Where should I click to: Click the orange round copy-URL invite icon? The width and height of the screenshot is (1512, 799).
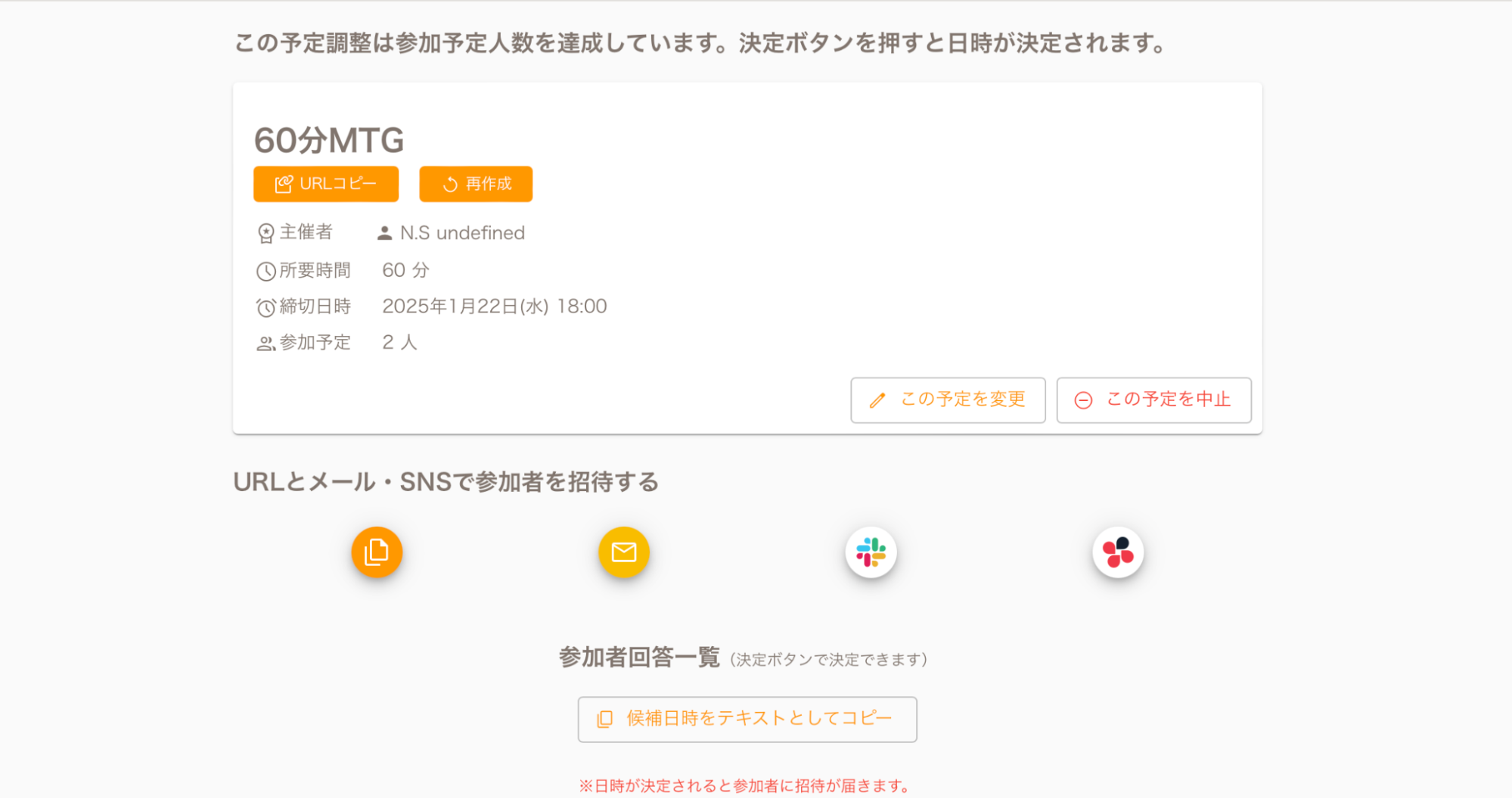[x=377, y=552]
